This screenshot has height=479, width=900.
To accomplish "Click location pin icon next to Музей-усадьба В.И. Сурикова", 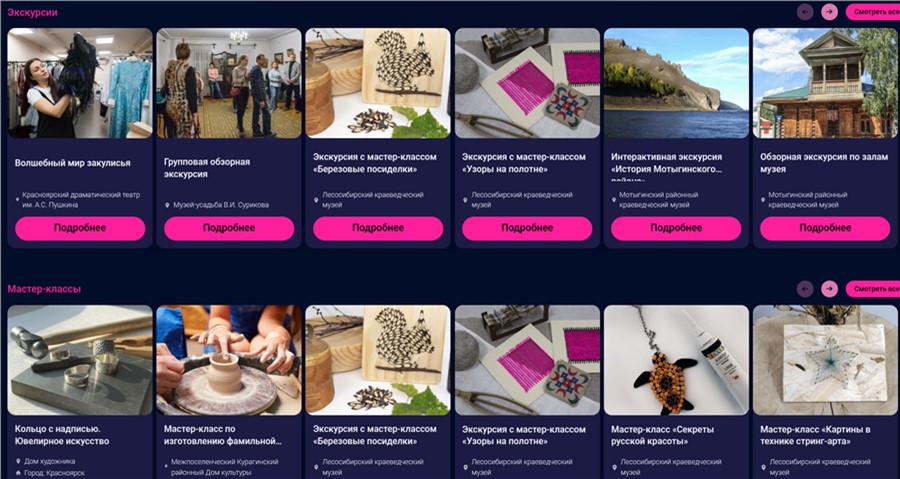I will coord(167,205).
